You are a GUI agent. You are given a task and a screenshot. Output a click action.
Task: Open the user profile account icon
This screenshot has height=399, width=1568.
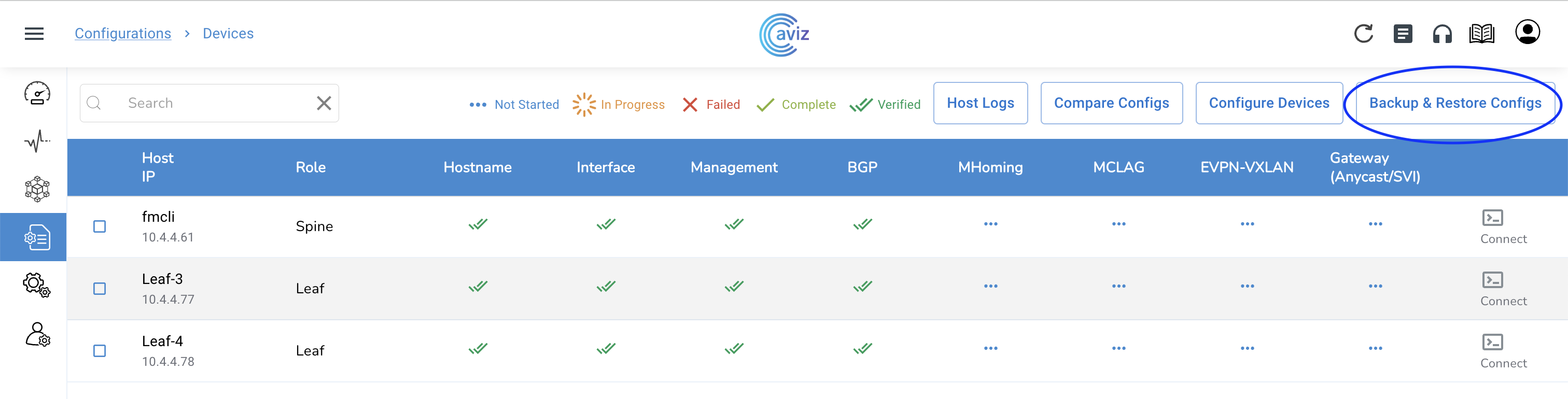tap(1527, 32)
